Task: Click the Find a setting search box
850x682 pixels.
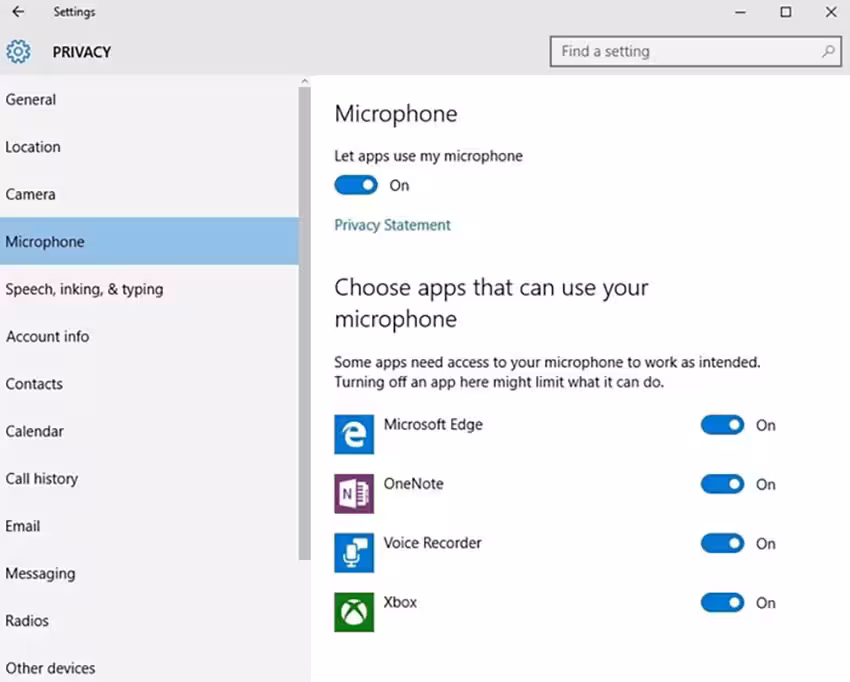Action: point(696,52)
